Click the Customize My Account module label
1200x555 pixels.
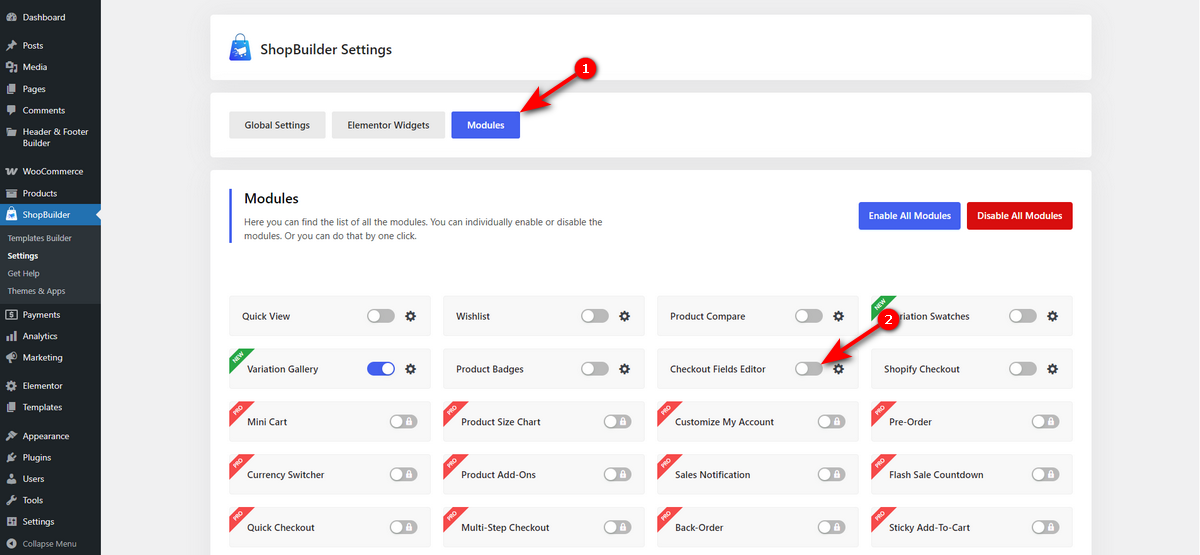click(x=724, y=422)
